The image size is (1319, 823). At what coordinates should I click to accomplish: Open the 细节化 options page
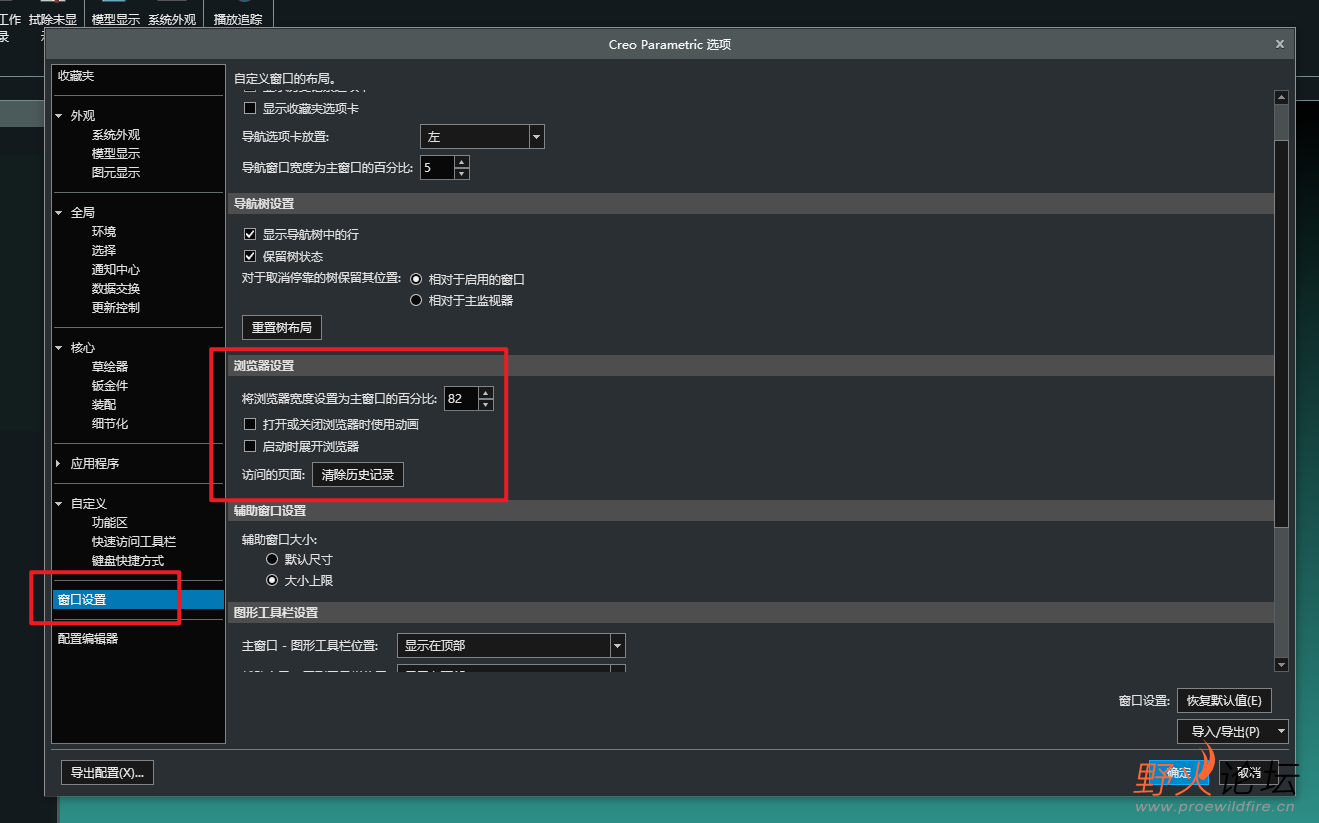click(110, 424)
